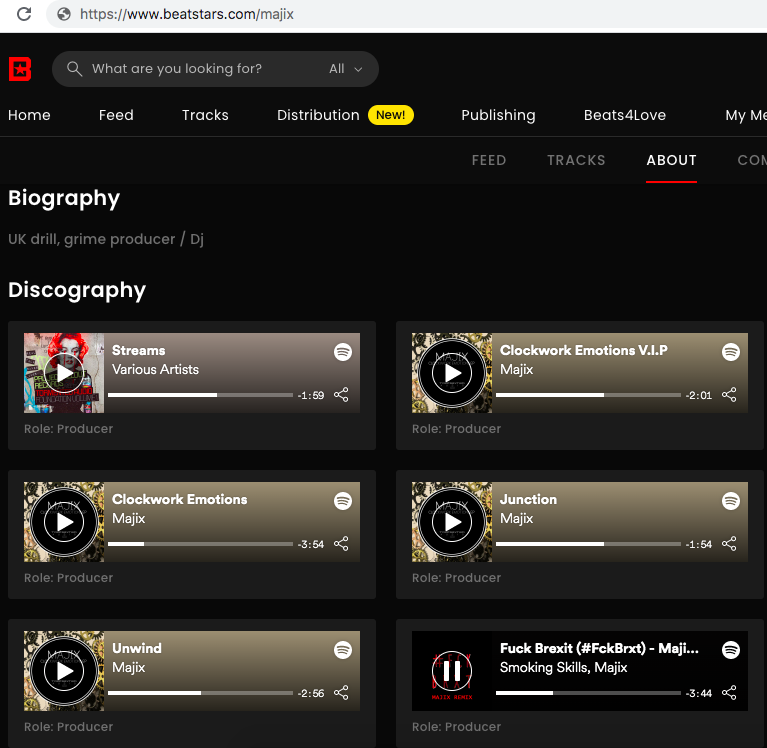Click 'Role: Producer' under Streams
Screen dimensions: 767x748
click(68, 429)
